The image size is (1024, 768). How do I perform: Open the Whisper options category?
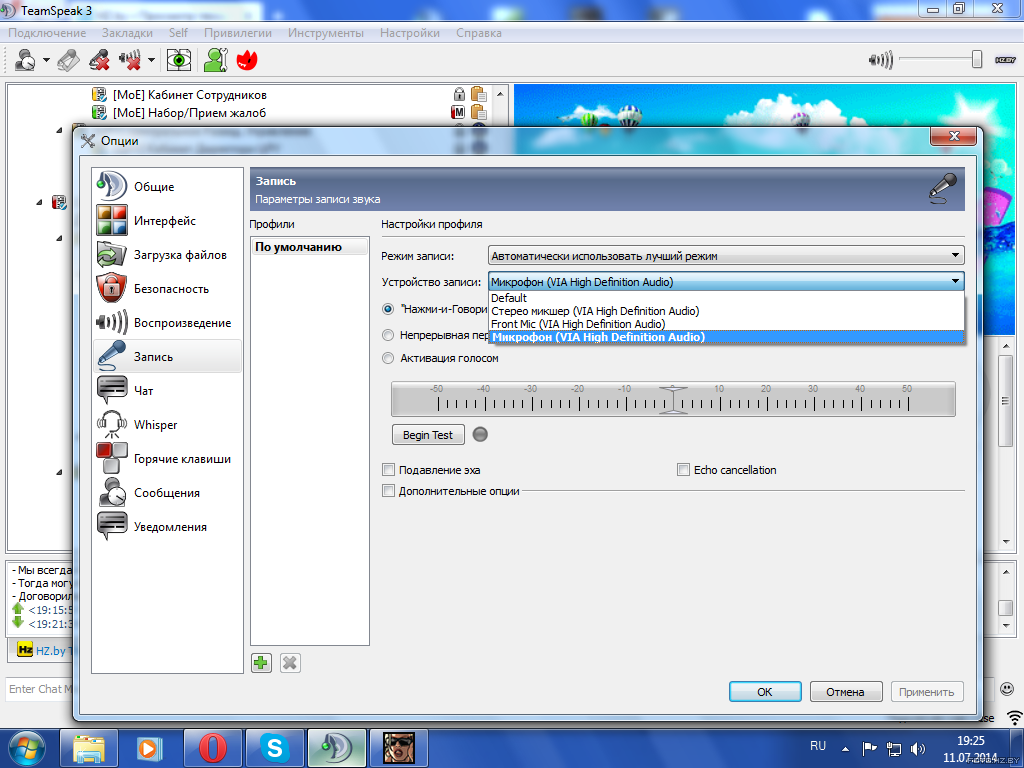[167, 424]
